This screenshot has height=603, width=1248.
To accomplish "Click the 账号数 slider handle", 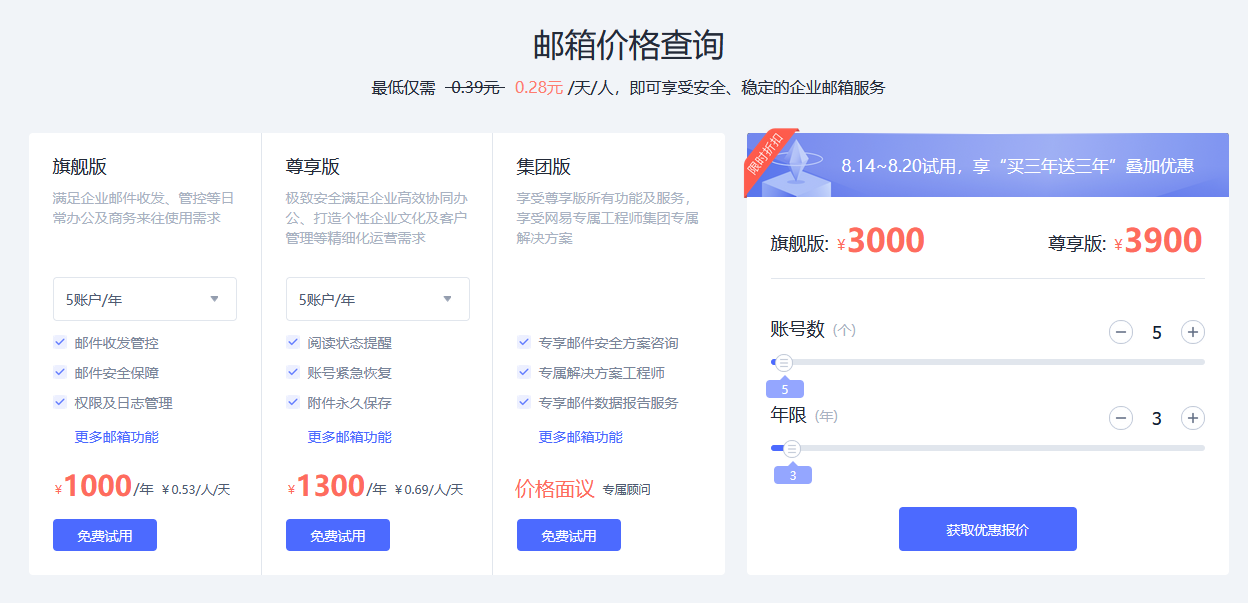I will click(x=782, y=363).
